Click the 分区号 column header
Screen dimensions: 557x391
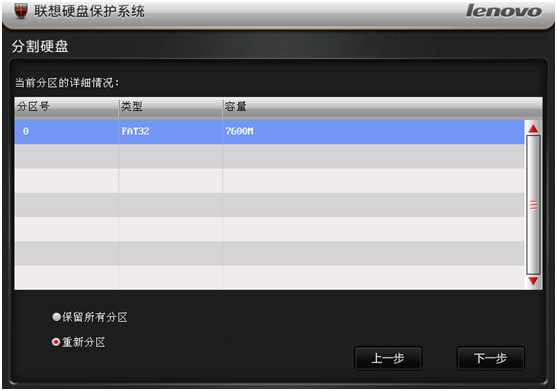pos(66,107)
